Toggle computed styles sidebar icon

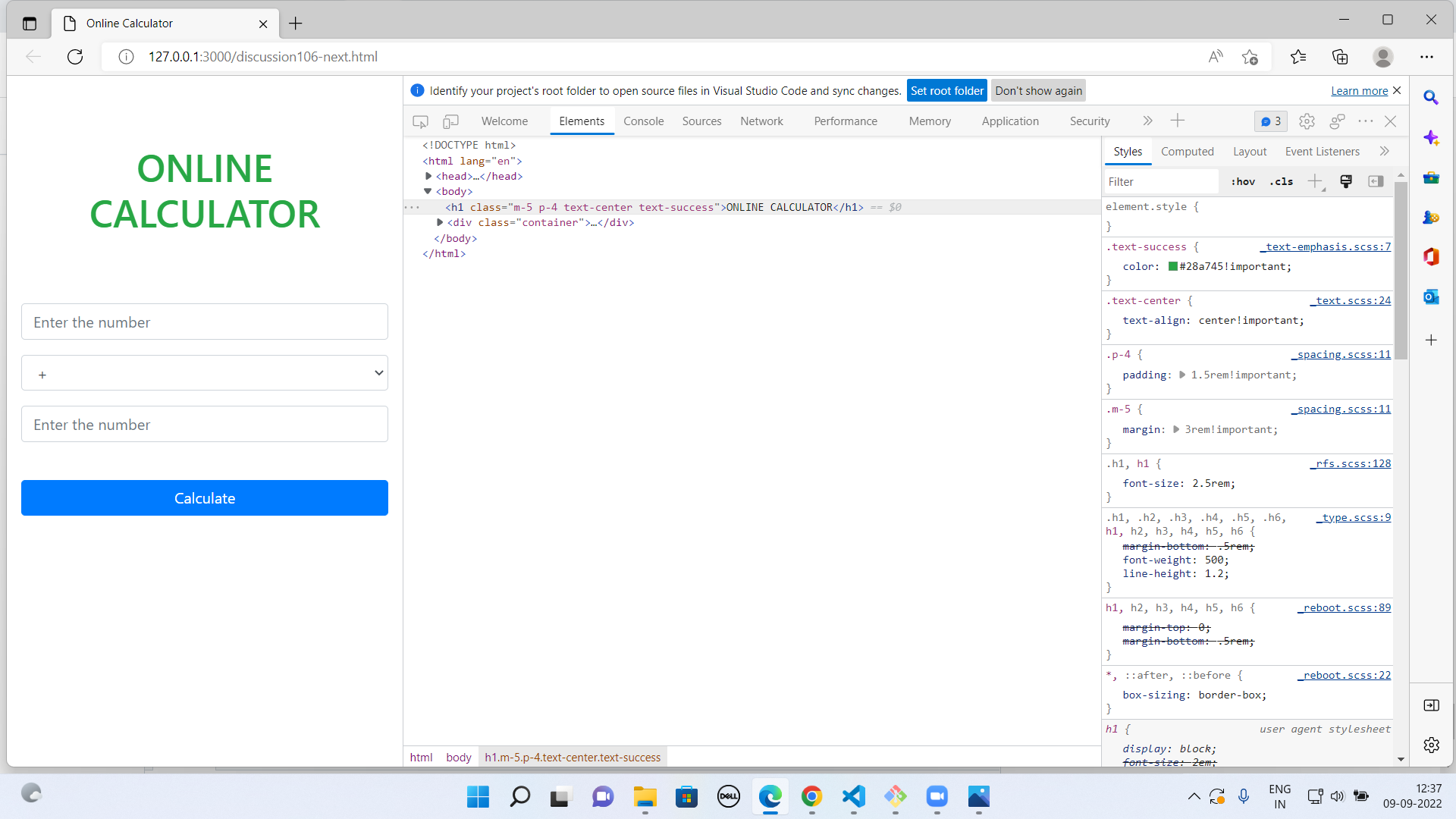coord(1376,181)
